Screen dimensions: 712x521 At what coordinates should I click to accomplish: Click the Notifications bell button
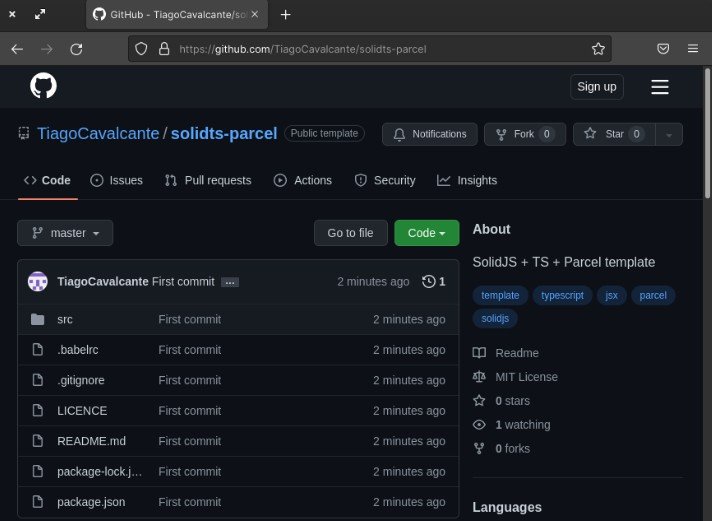pos(430,134)
